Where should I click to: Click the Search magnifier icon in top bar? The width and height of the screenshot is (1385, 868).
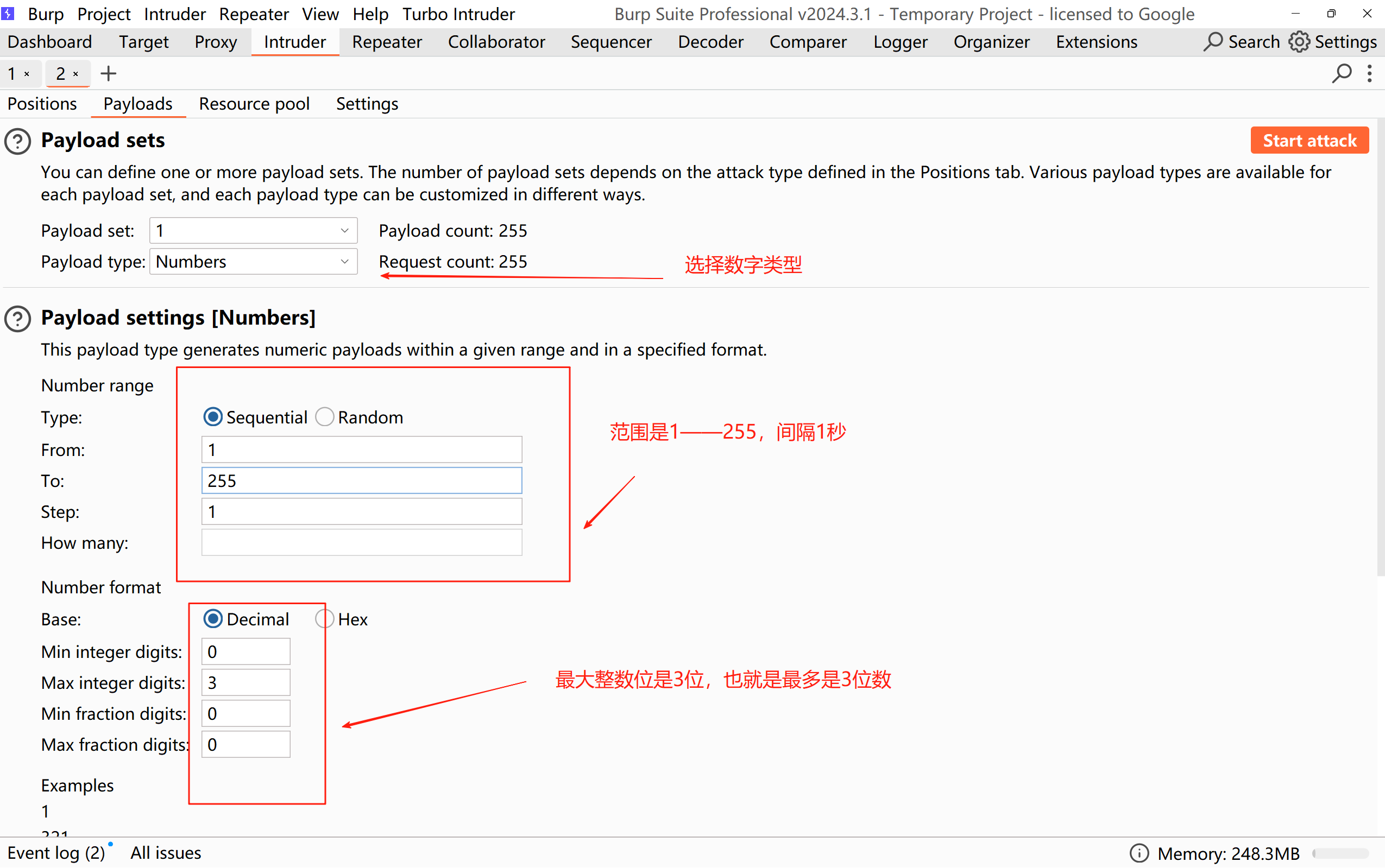point(1212,42)
